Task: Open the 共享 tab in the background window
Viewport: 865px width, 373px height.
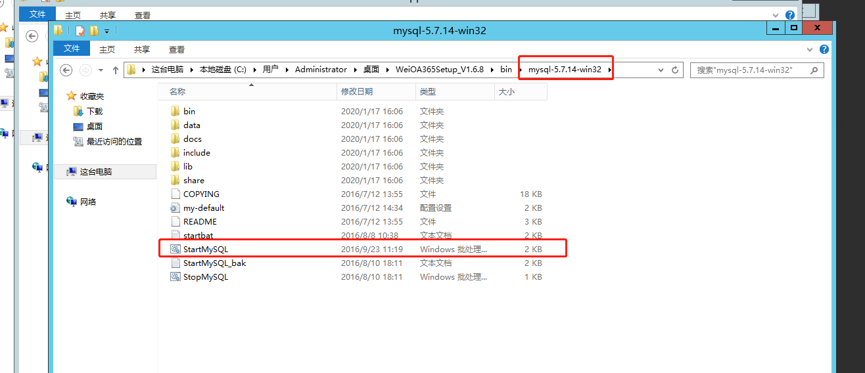Action: tap(108, 15)
